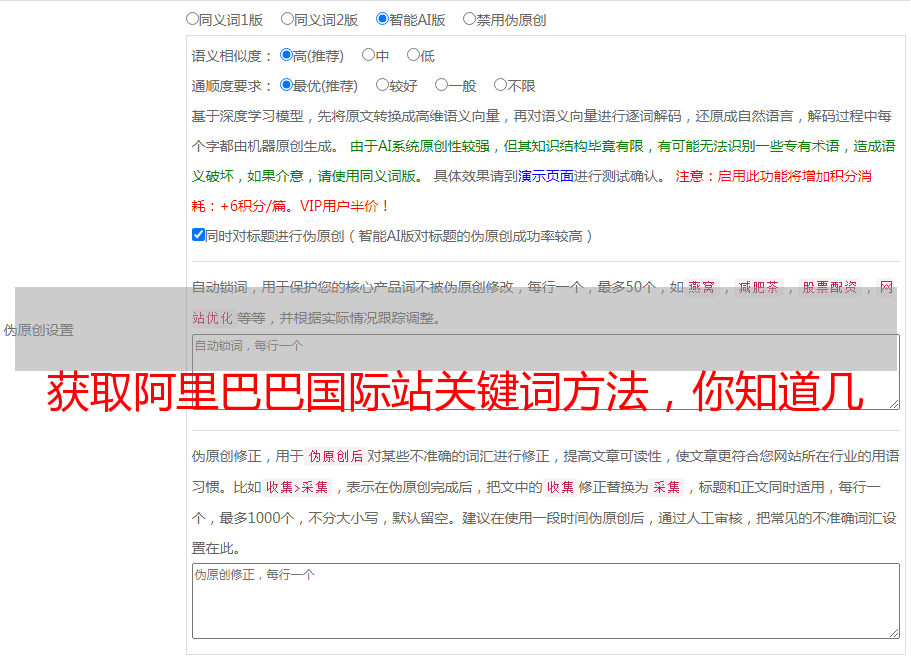Open the 演示页面 link
The image size is (911, 658).
(546, 176)
